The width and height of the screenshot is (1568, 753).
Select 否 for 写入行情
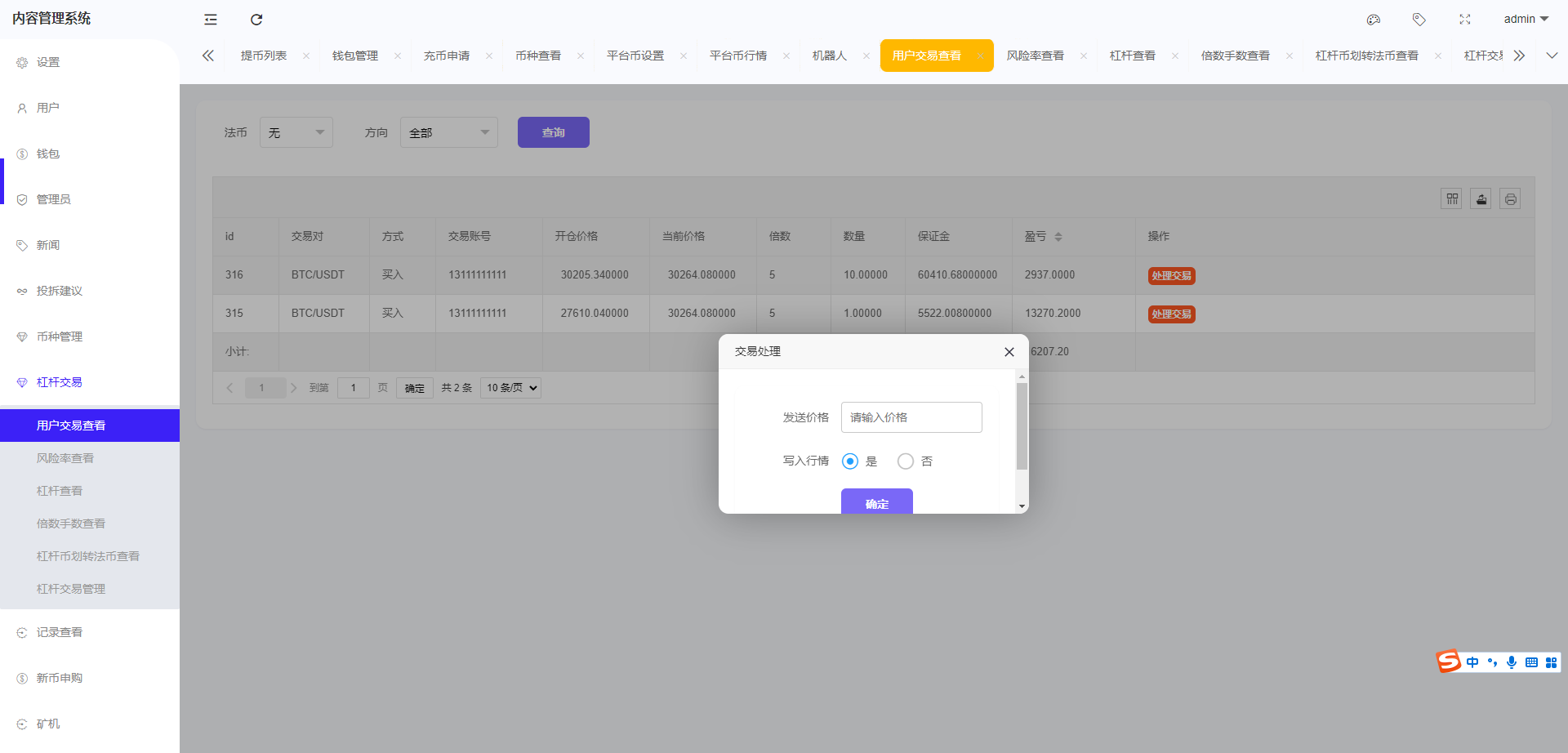click(905, 461)
